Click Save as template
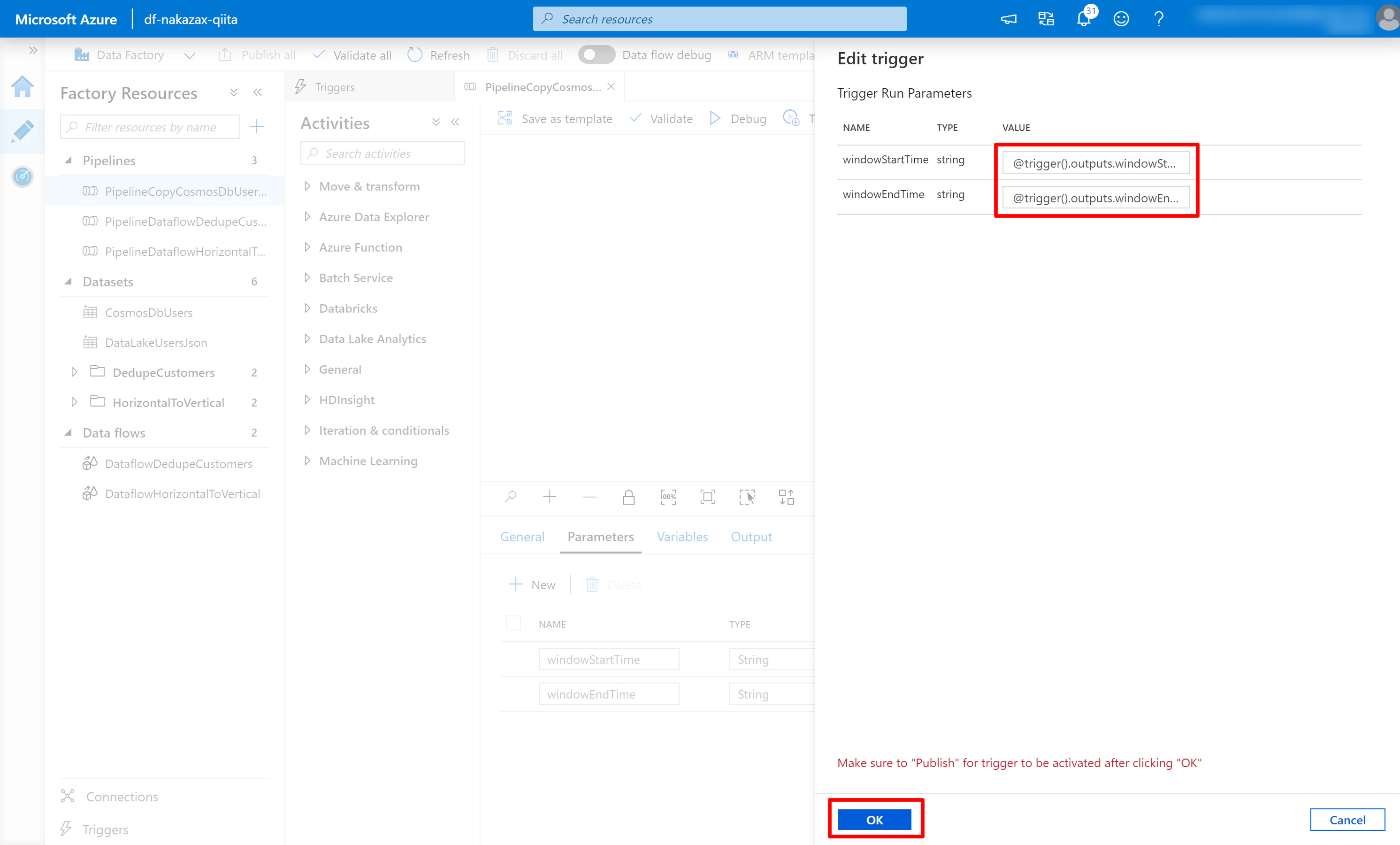 pos(555,118)
